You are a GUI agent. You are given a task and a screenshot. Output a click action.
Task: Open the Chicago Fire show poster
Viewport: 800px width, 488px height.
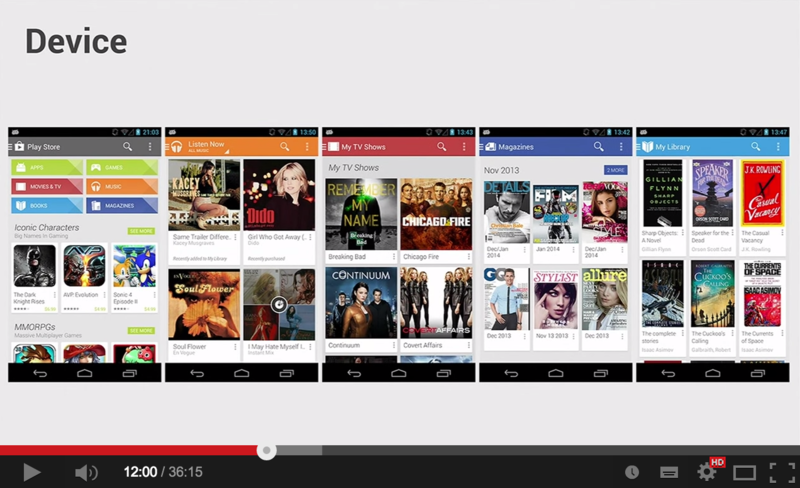pos(436,214)
